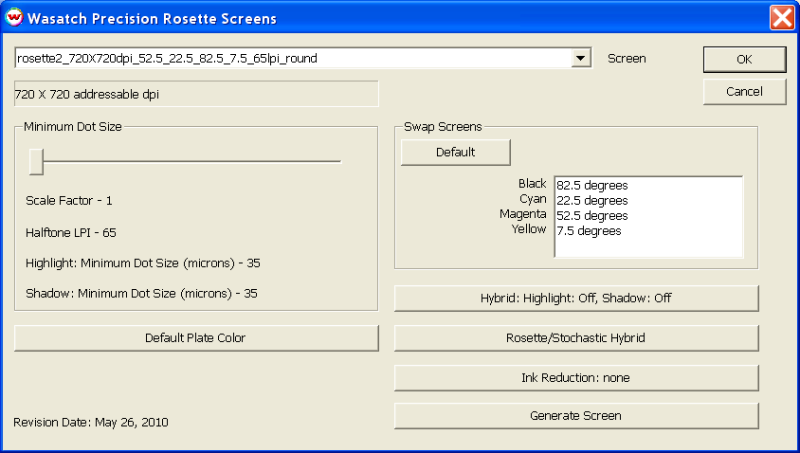Click the Magenta channel label
800x453 pixels.
tap(523, 214)
